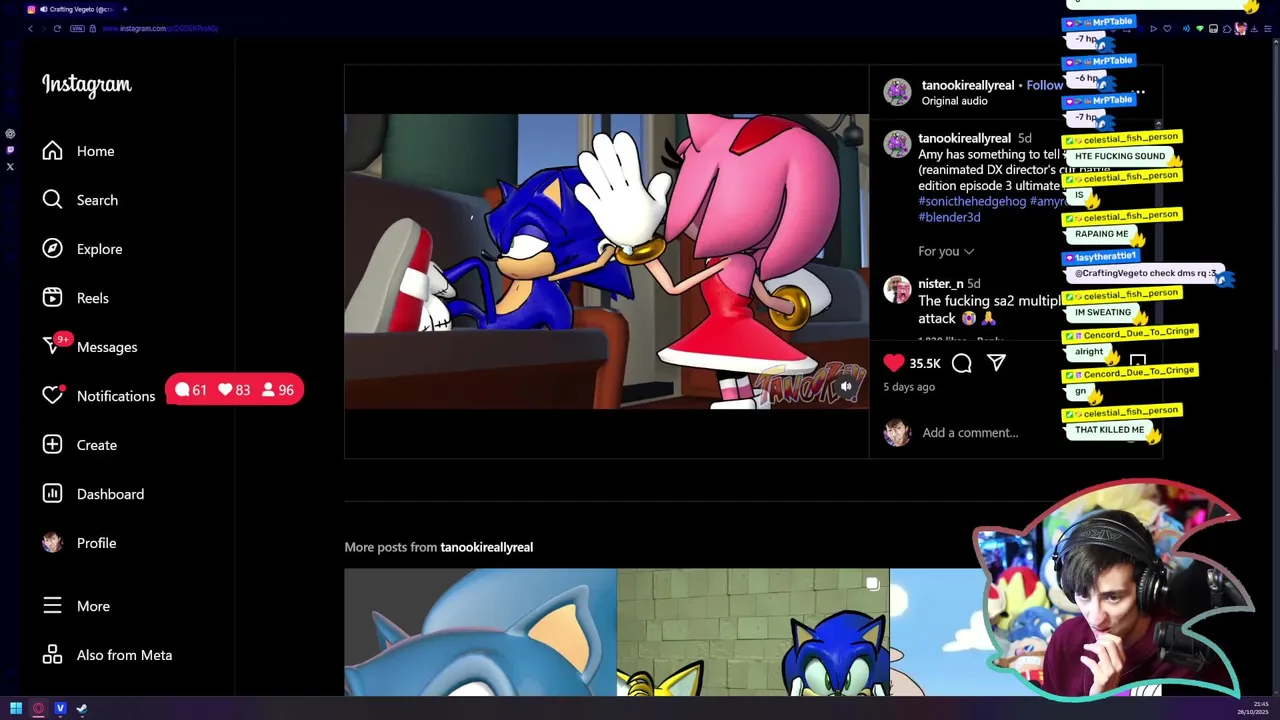
Task: Click the instagram.com address bar
Action: pyautogui.click(x=160, y=28)
